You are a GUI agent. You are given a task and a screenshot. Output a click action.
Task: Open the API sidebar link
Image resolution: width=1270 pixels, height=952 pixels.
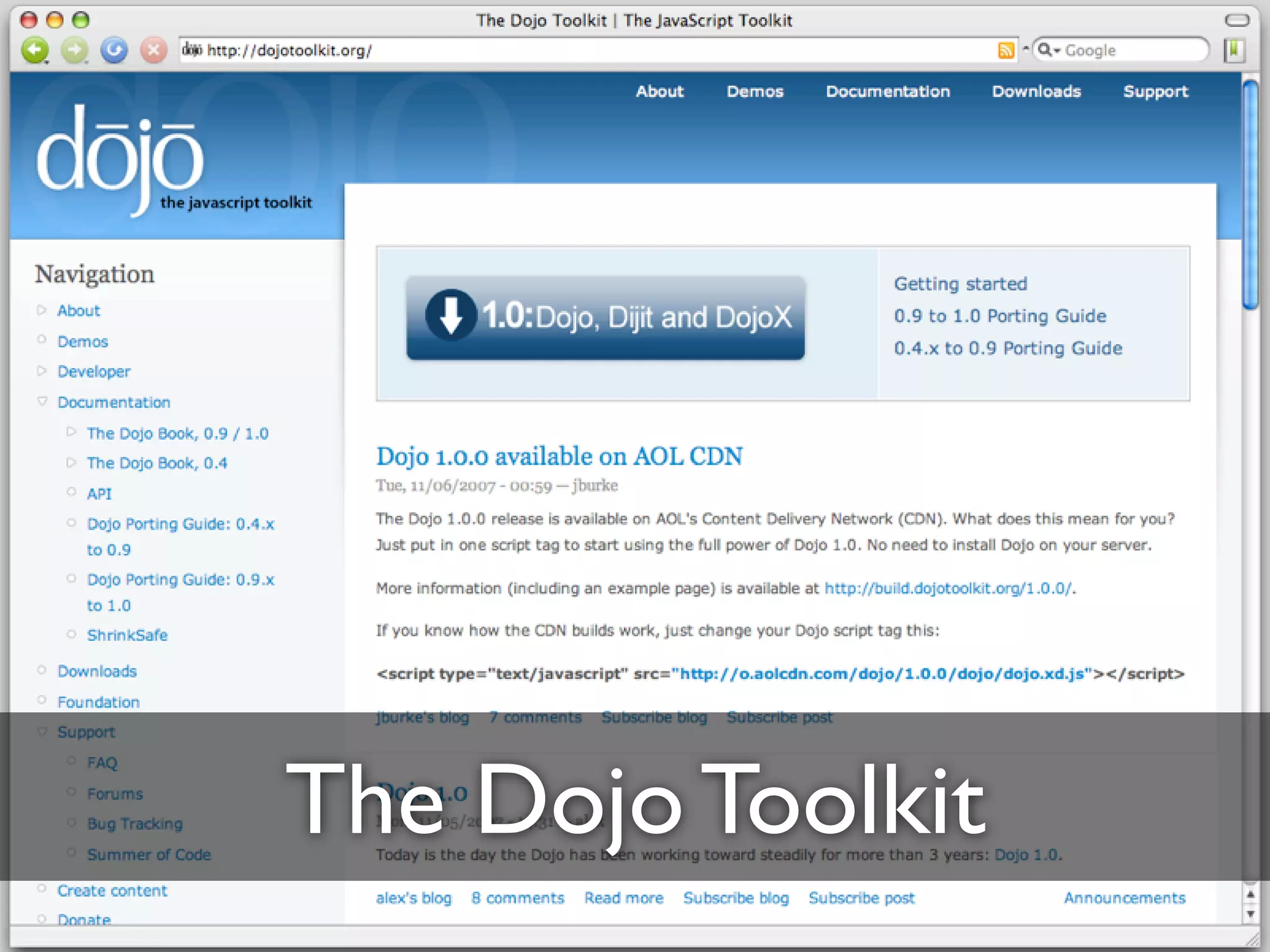pyautogui.click(x=99, y=494)
